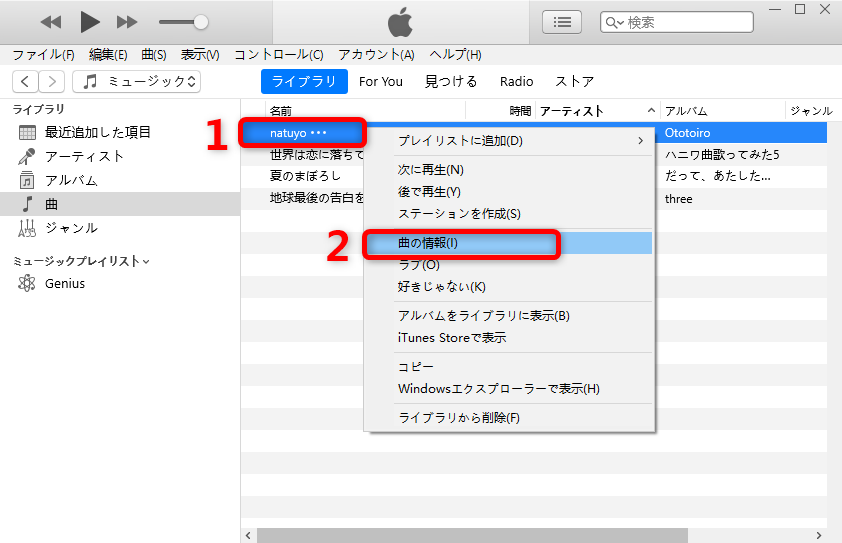Viewport: 842px width, 543px height.
Task: Open the アカウント(A) menu
Action: (376, 55)
